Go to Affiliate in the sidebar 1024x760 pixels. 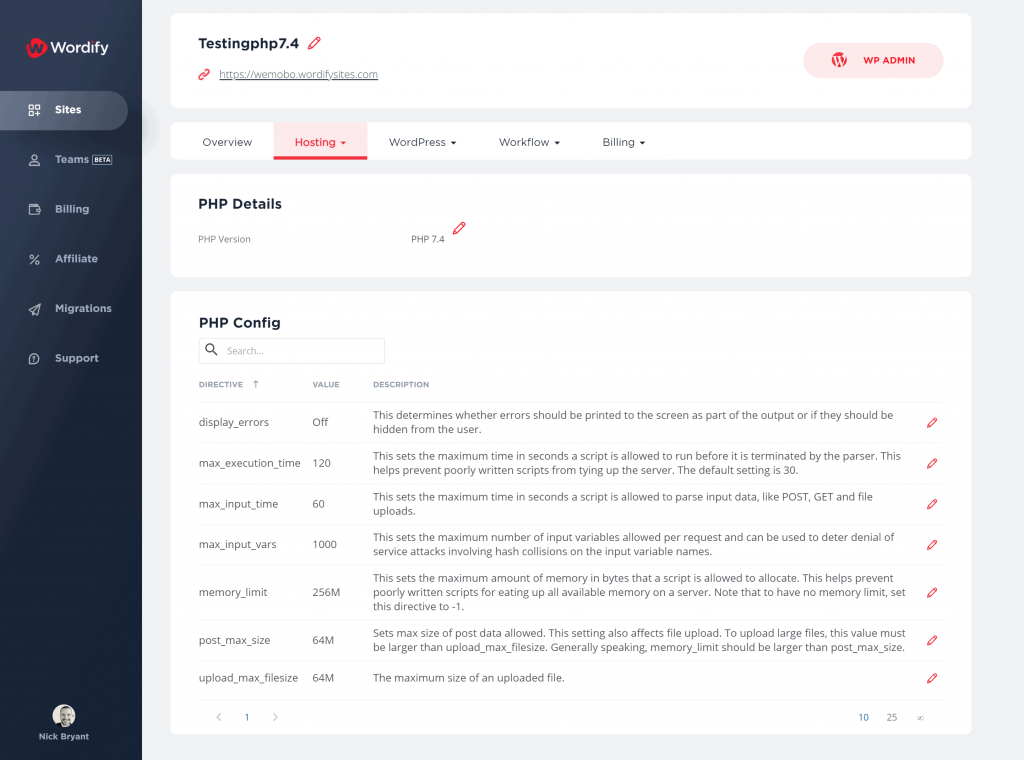76,259
